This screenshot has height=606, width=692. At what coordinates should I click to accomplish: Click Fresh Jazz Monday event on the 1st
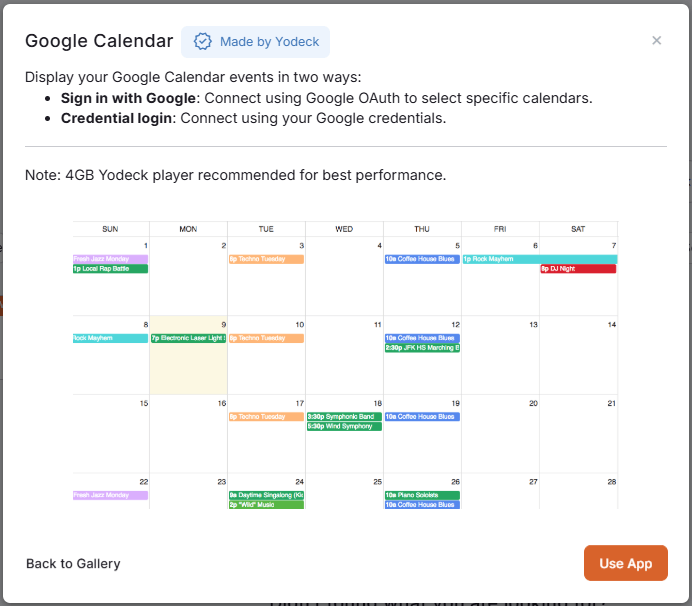[x=110, y=259]
